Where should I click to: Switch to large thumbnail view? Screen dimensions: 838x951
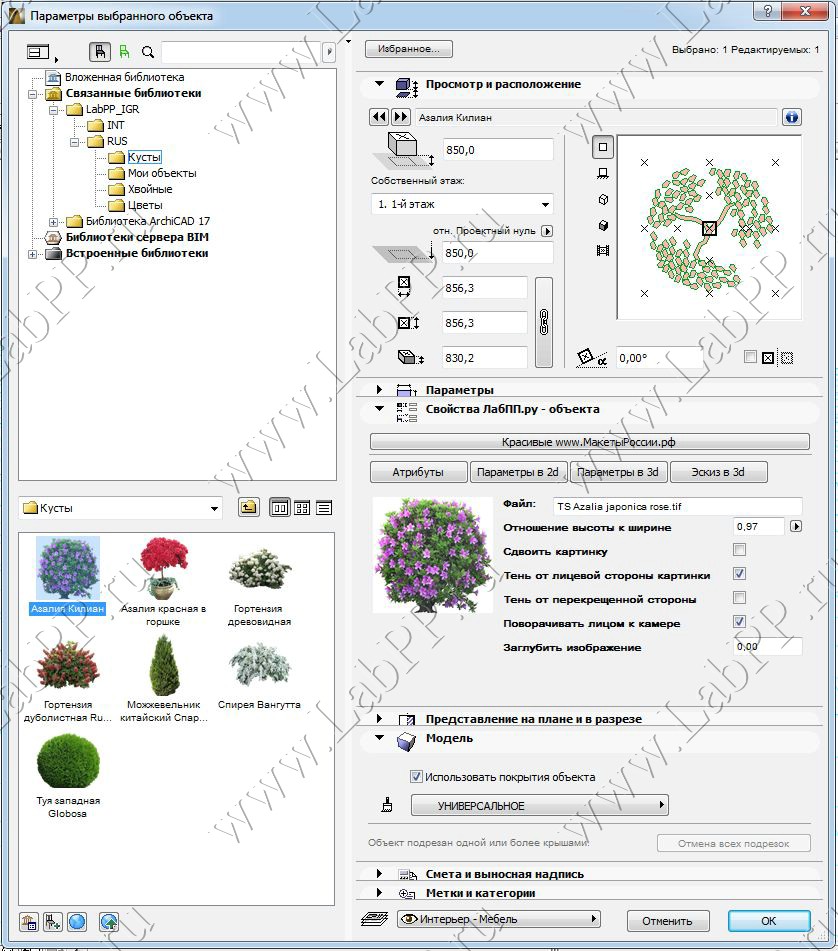click(280, 508)
